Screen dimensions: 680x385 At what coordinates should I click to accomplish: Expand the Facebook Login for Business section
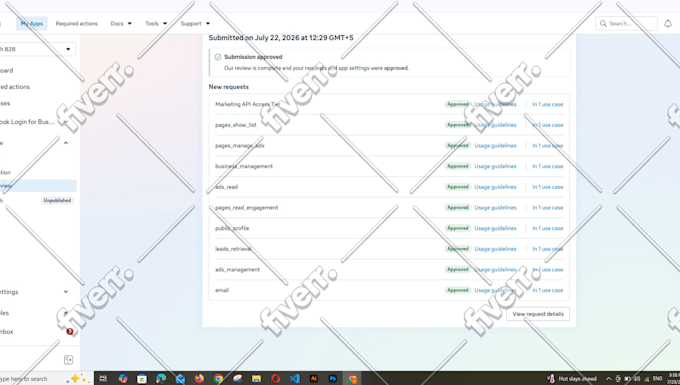[x=66, y=122]
